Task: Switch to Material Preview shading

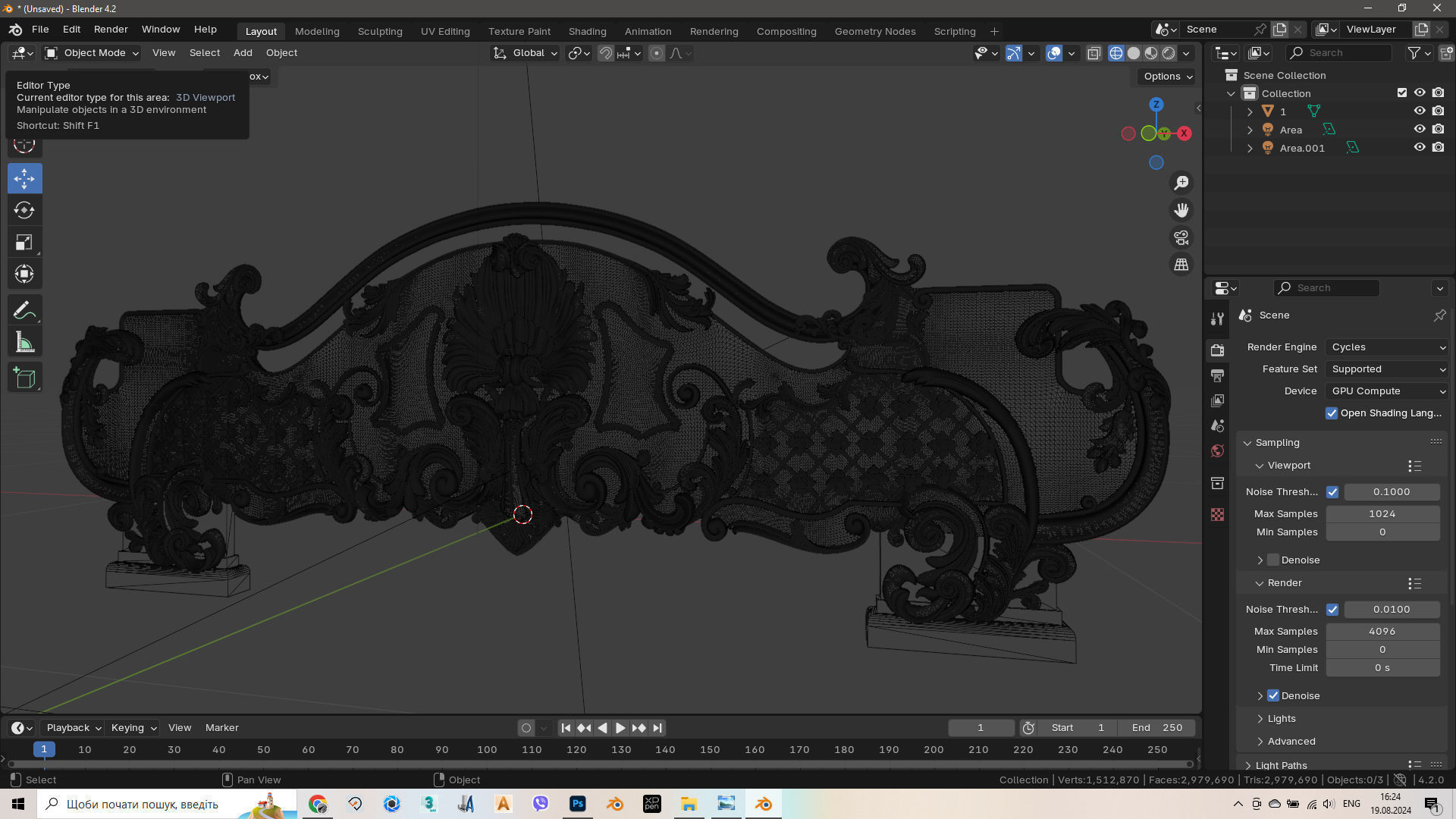Action: click(1151, 53)
